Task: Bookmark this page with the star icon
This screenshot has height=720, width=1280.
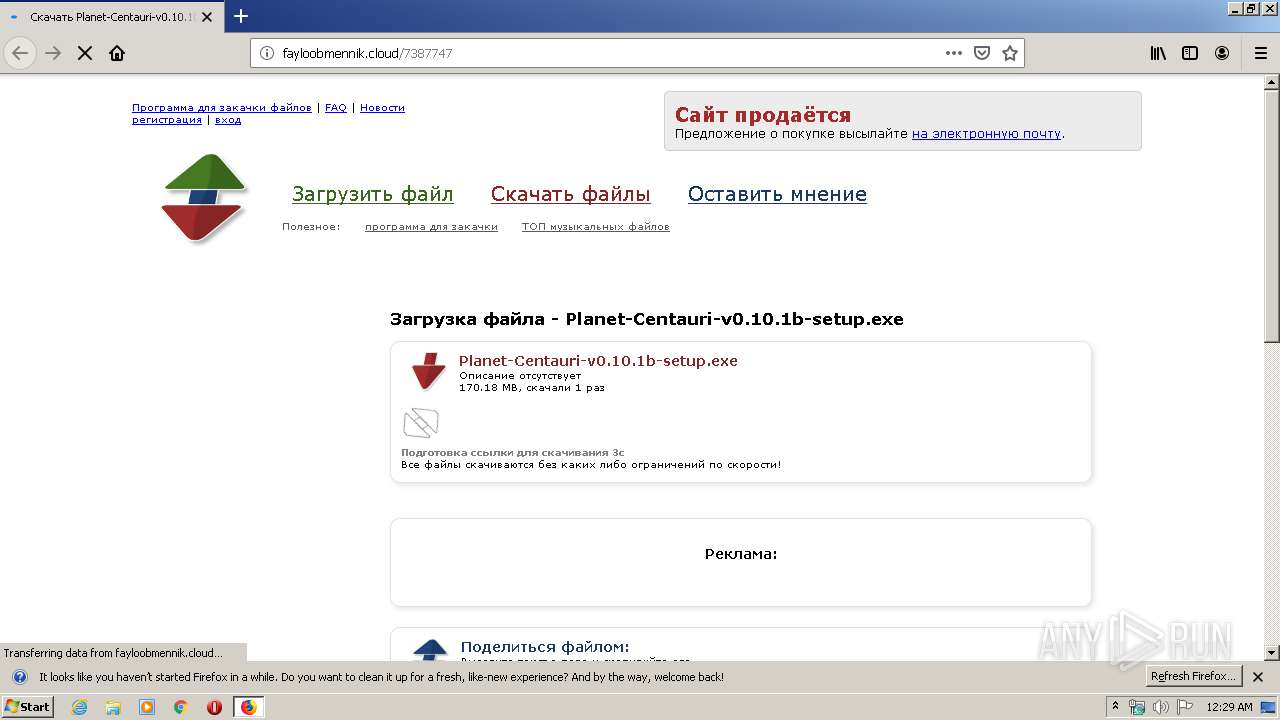Action: (x=1010, y=53)
